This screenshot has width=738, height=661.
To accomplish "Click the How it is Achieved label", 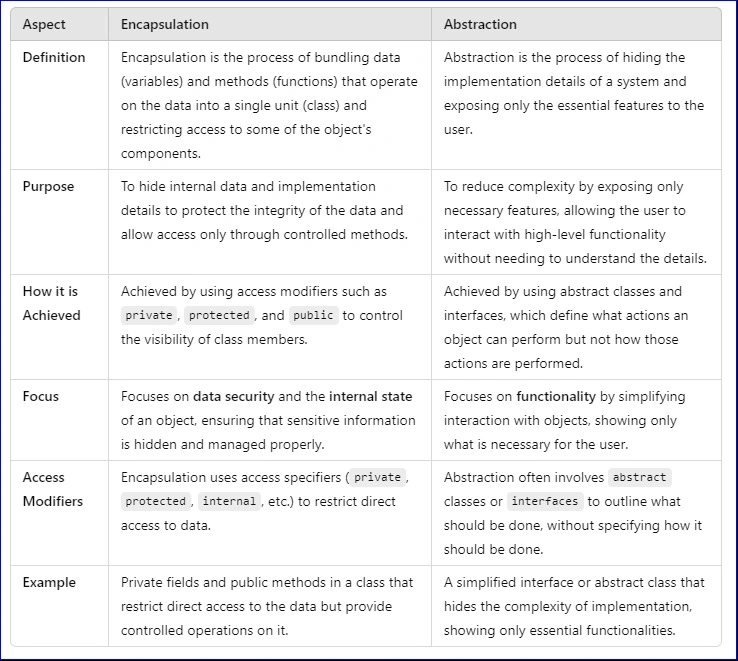I will pos(52,303).
